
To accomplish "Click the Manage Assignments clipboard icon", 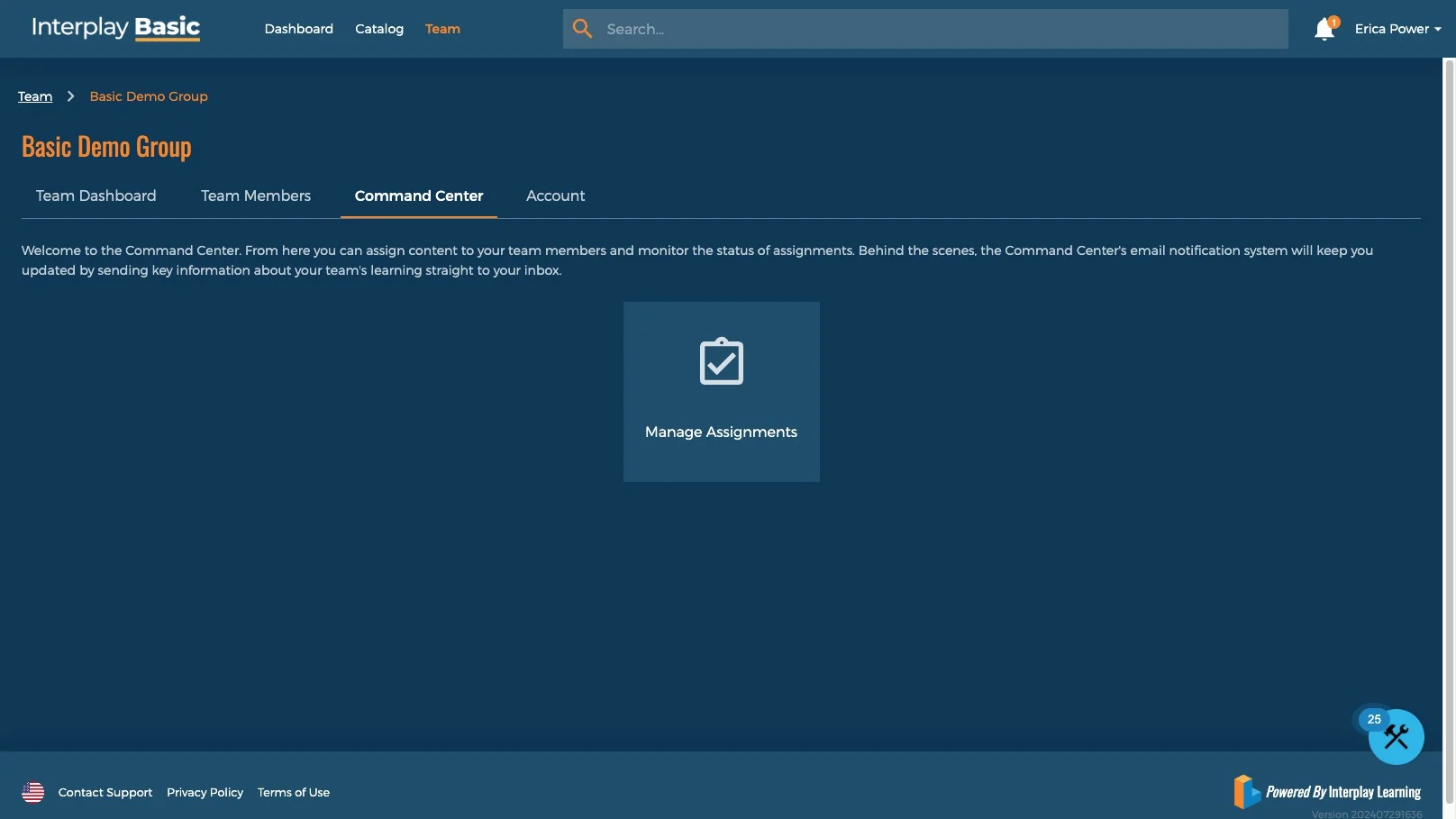I will point(722,361).
